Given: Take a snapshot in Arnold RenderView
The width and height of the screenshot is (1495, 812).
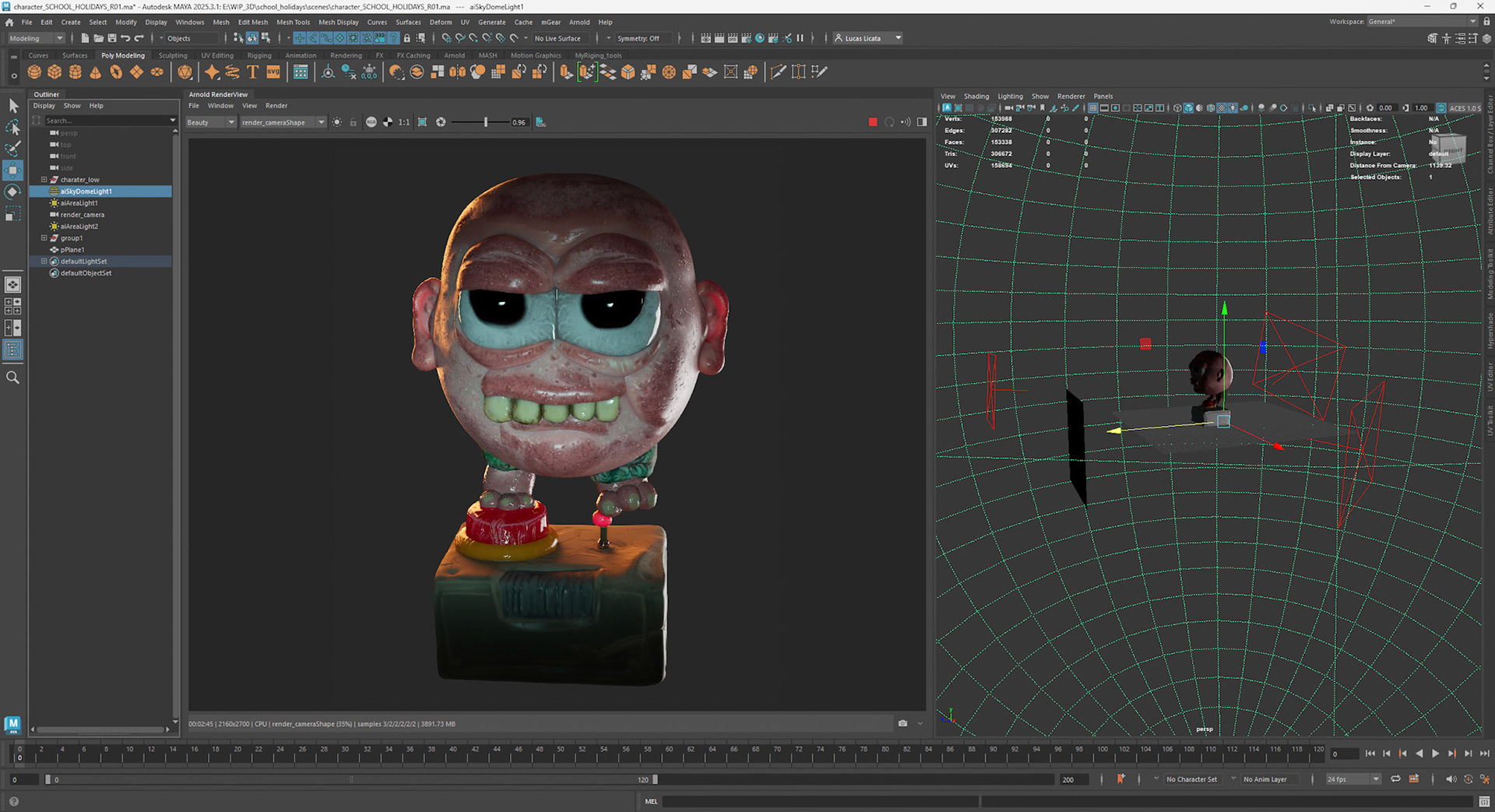Looking at the screenshot, I should [902, 723].
